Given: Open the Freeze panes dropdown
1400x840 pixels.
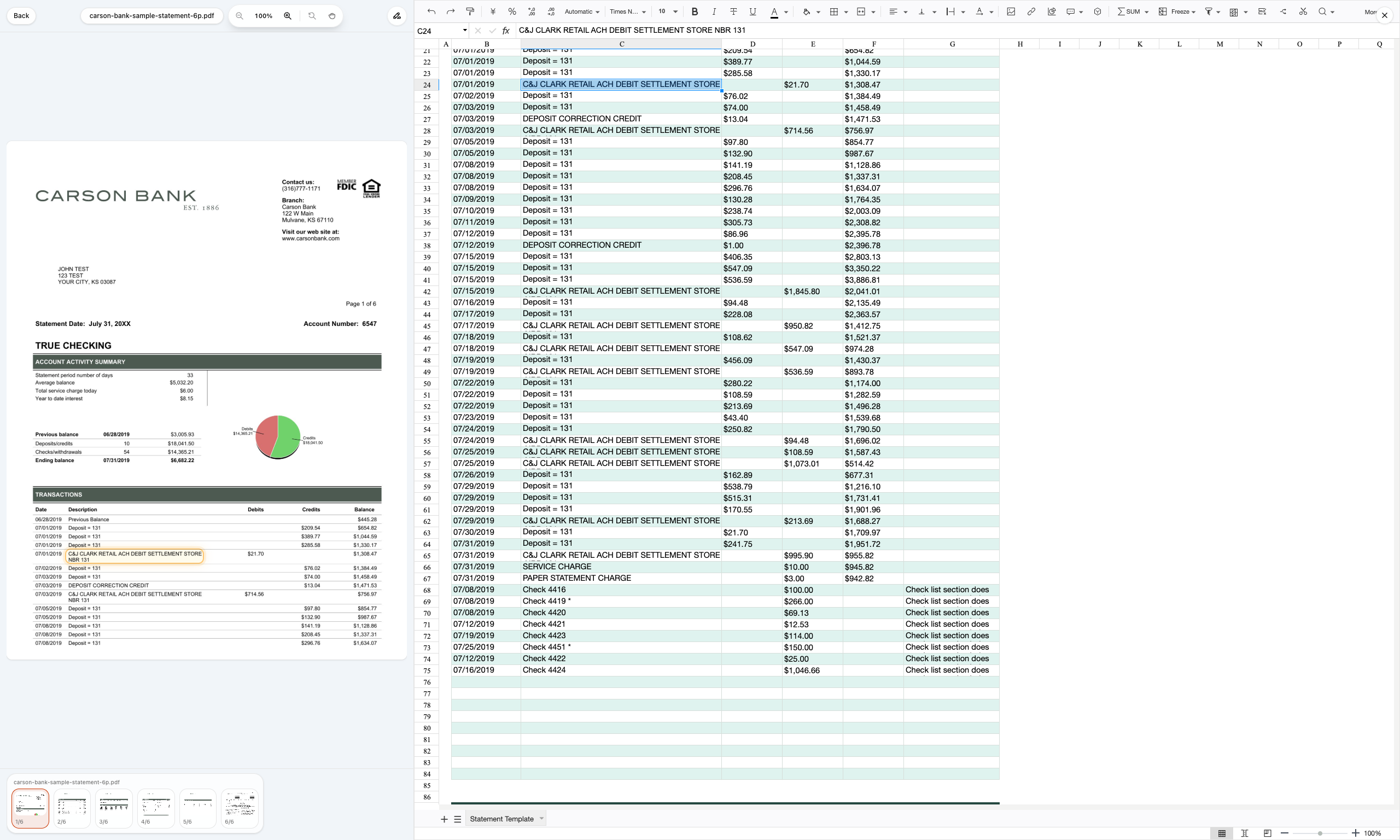Looking at the screenshot, I should (x=1177, y=11).
